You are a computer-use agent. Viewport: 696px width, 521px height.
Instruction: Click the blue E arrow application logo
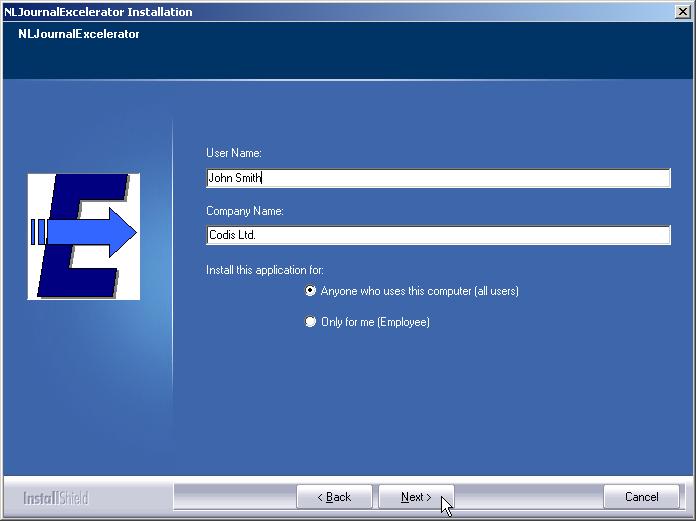click(84, 236)
